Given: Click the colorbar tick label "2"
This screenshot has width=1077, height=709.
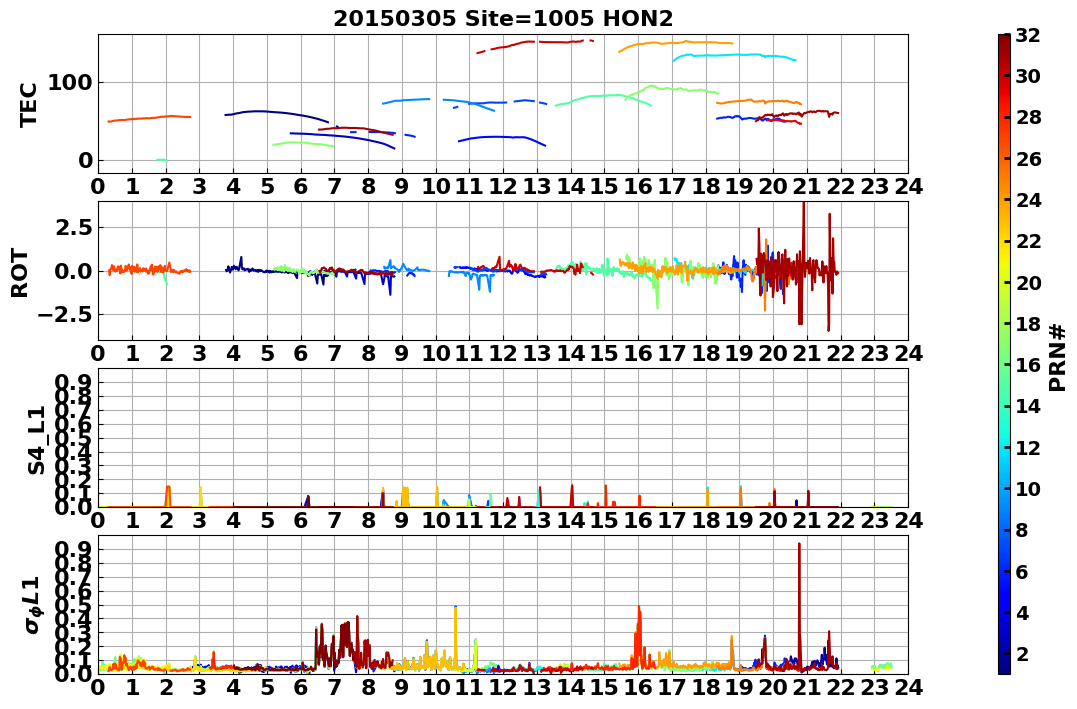Looking at the screenshot, I should click(1022, 653).
